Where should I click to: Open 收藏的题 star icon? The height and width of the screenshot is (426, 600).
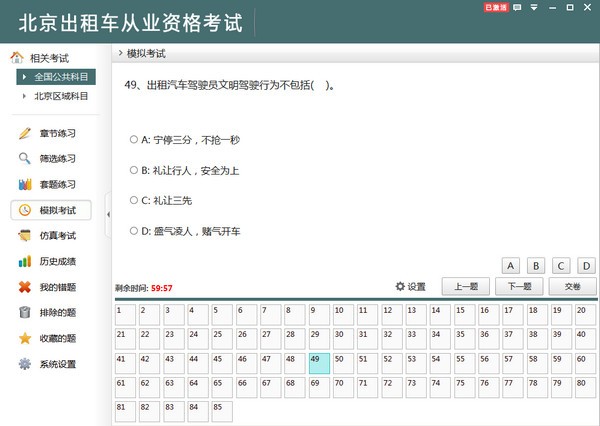coord(25,338)
